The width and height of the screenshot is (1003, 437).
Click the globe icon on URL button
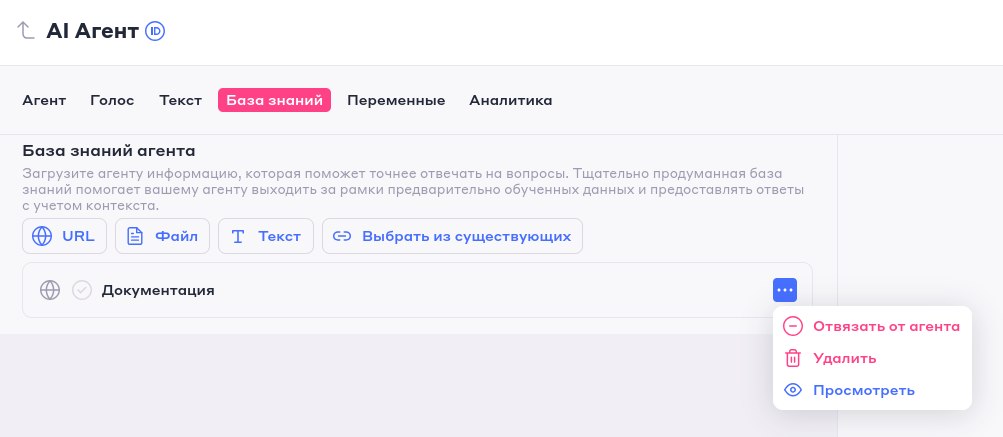coord(42,236)
